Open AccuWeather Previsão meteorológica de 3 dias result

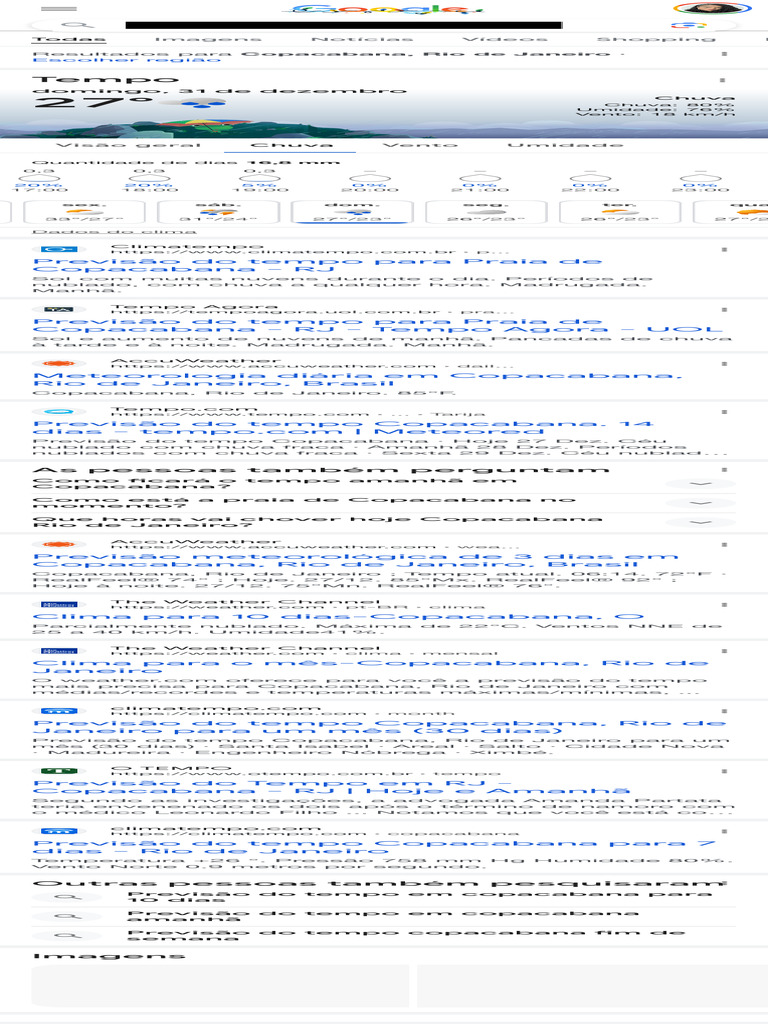[x=355, y=560]
